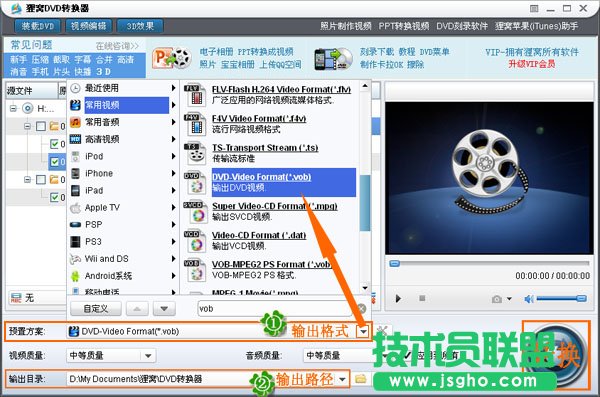This screenshot has height=397, width=600.
Task: Stop the preview playback
Action: click(422, 298)
